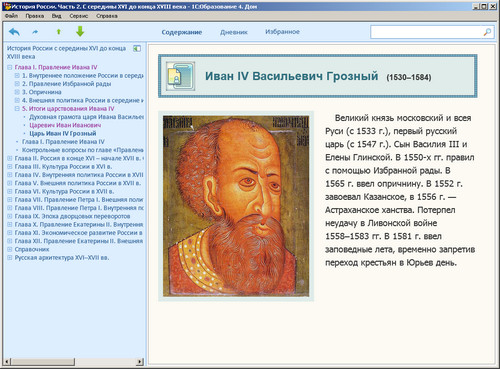Expand 3. Опричнина section
This screenshot has width=500, height=369.
pyautogui.click(x=17, y=92)
